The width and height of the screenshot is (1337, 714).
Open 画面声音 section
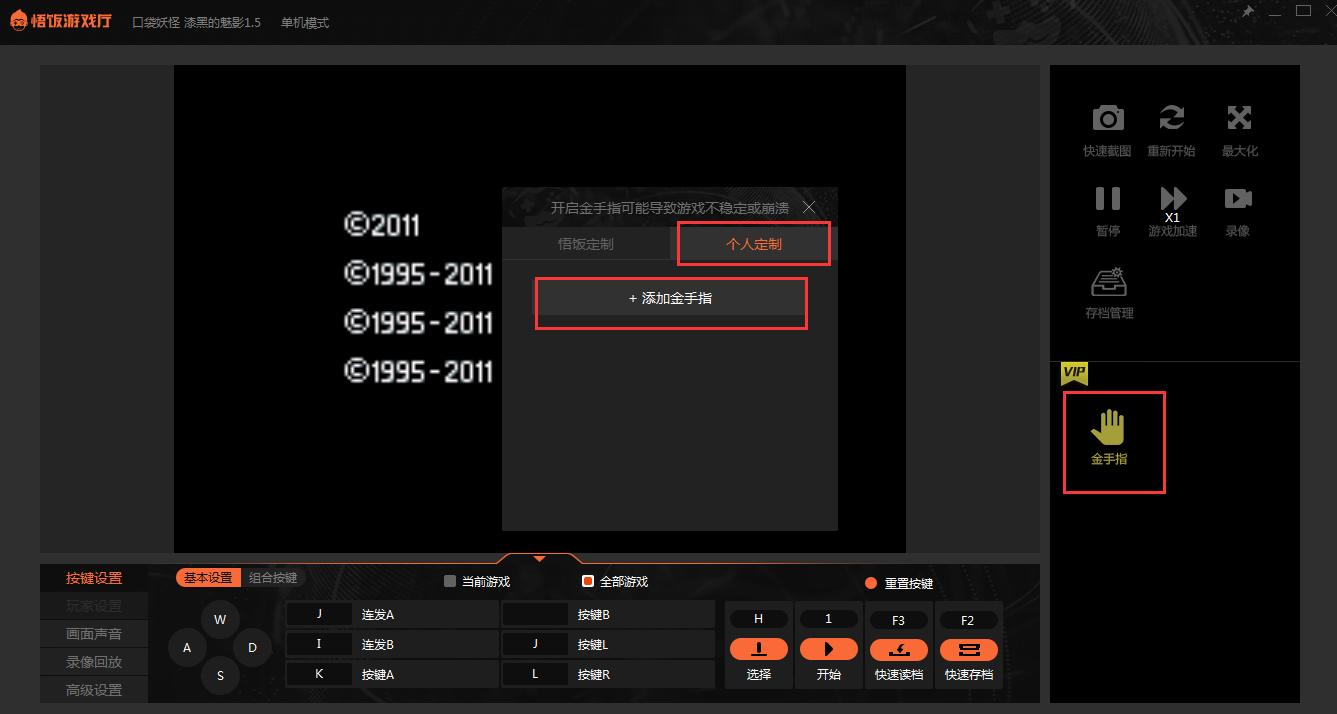coord(94,634)
